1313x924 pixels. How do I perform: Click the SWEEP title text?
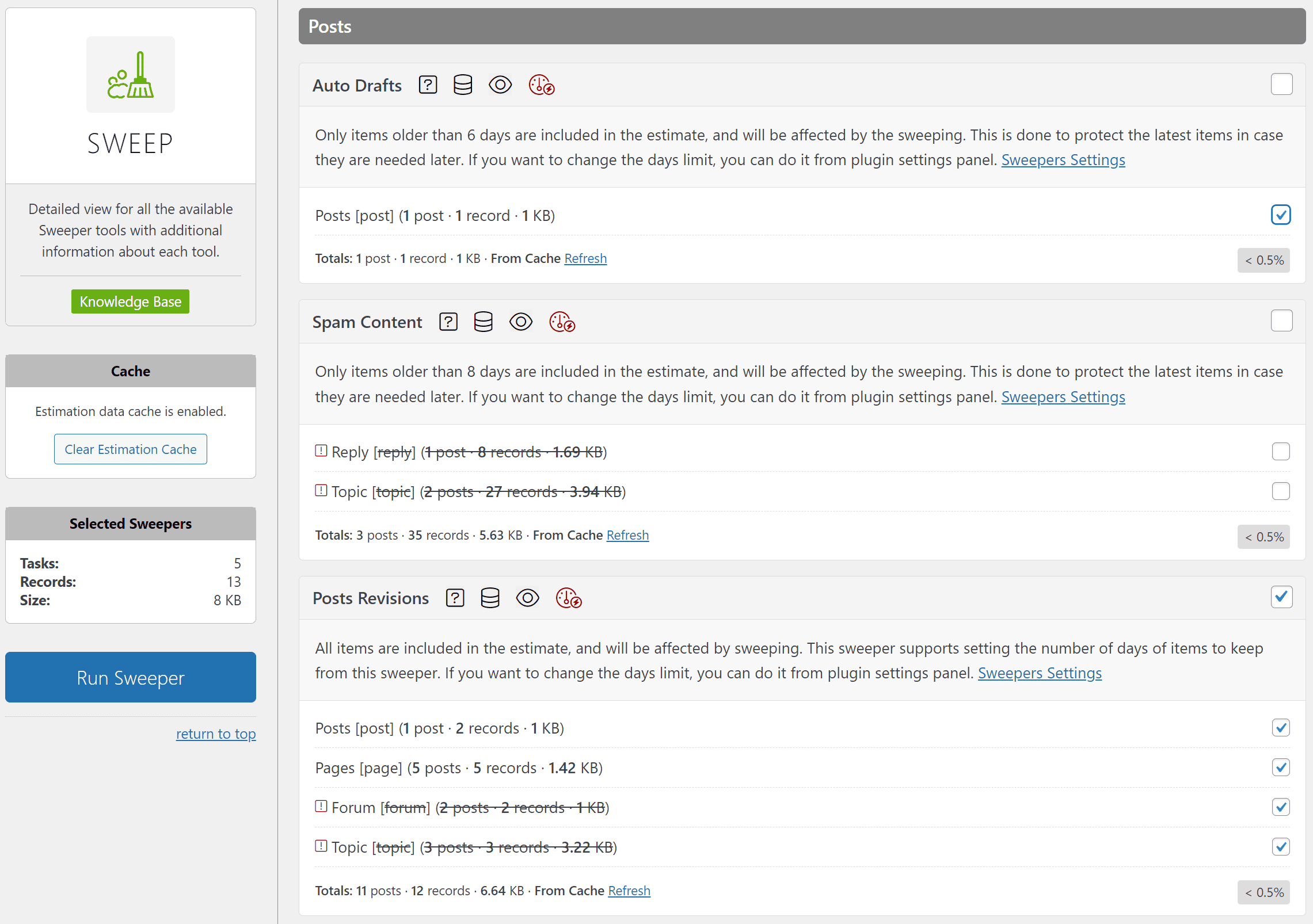tap(131, 144)
